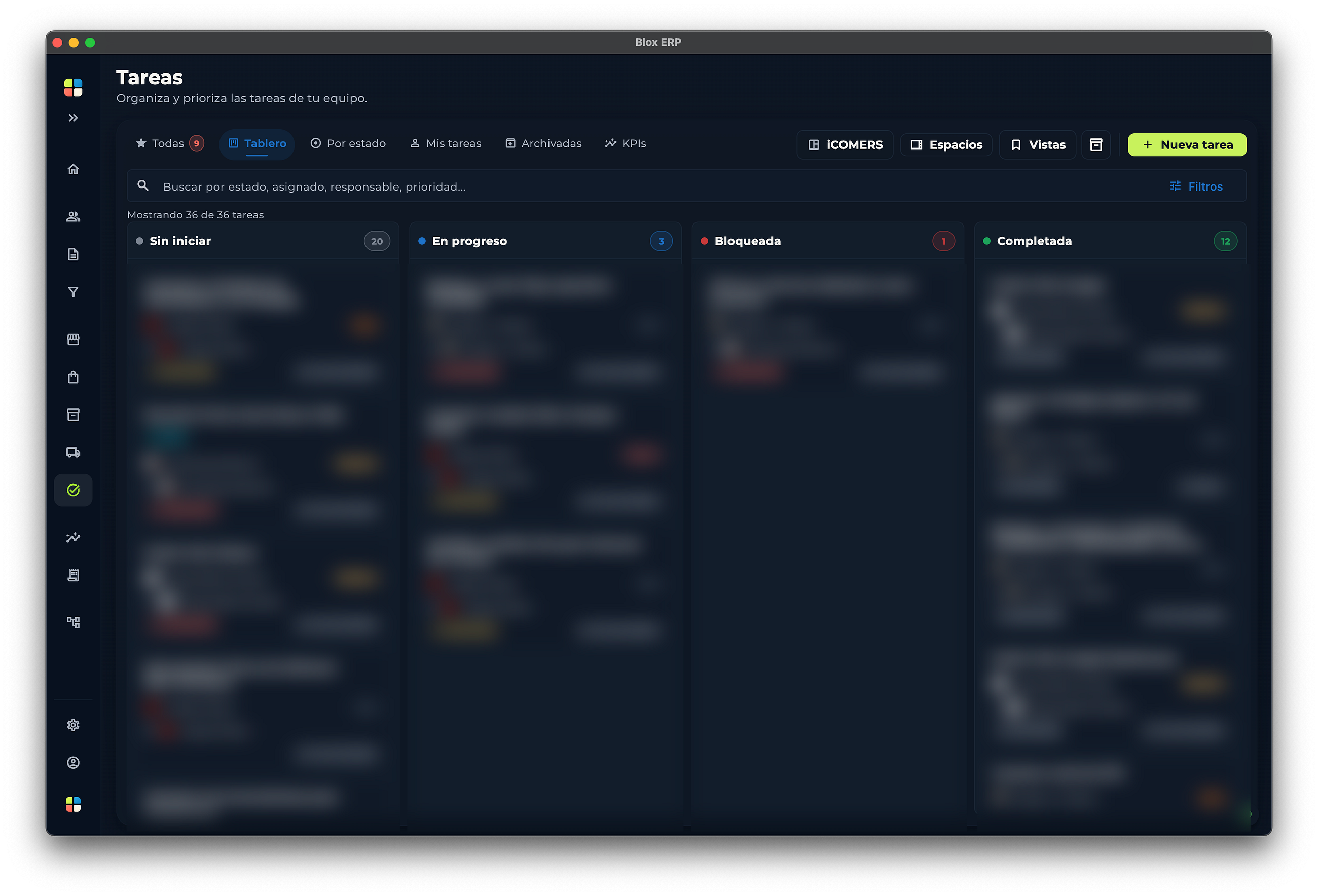The height and width of the screenshot is (896, 1318).
Task: Select the tasks checkmark icon in sidebar
Action: point(73,490)
